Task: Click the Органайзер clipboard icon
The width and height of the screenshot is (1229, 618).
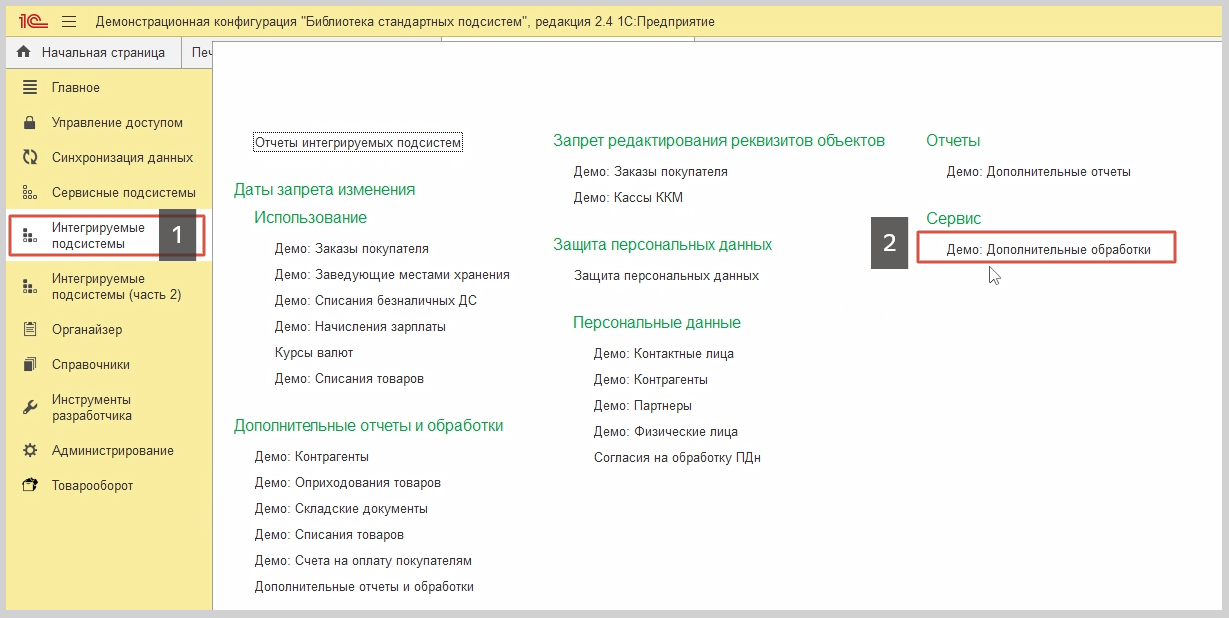Action: 30,329
